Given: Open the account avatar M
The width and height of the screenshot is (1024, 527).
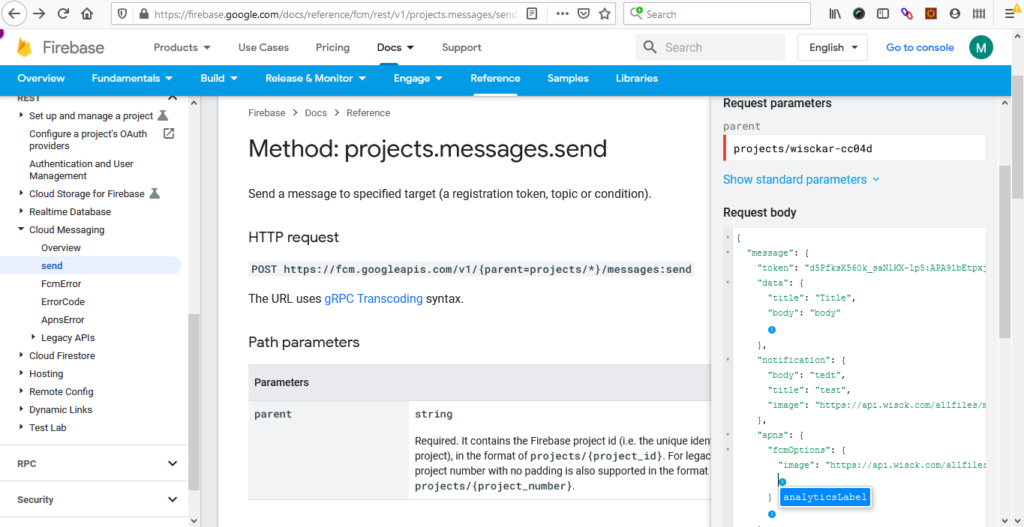Looking at the screenshot, I should tap(981, 47).
